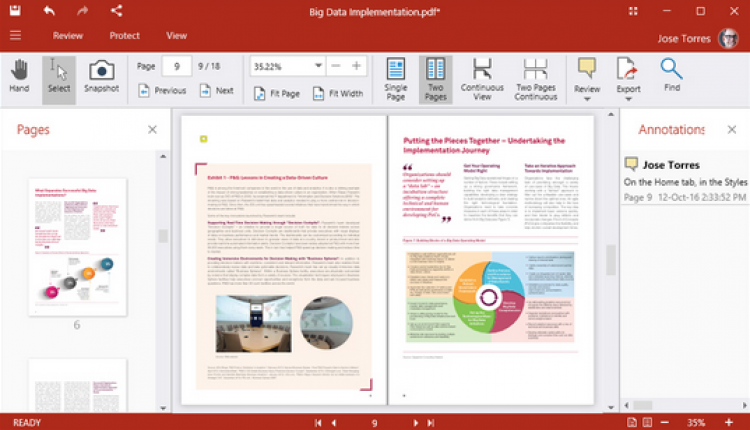The width and height of the screenshot is (750, 430).
Task: Open the Find search tool
Action: (672, 76)
